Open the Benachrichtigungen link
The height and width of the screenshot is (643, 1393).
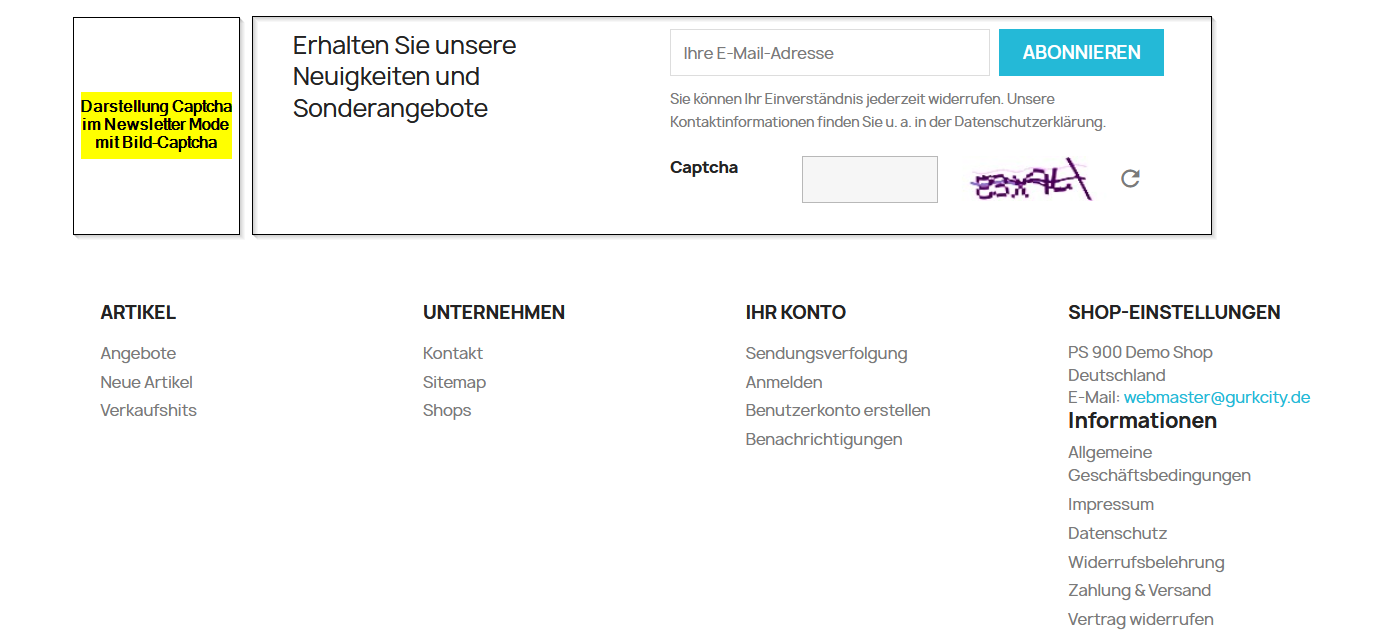pyautogui.click(x=823, y=439)
